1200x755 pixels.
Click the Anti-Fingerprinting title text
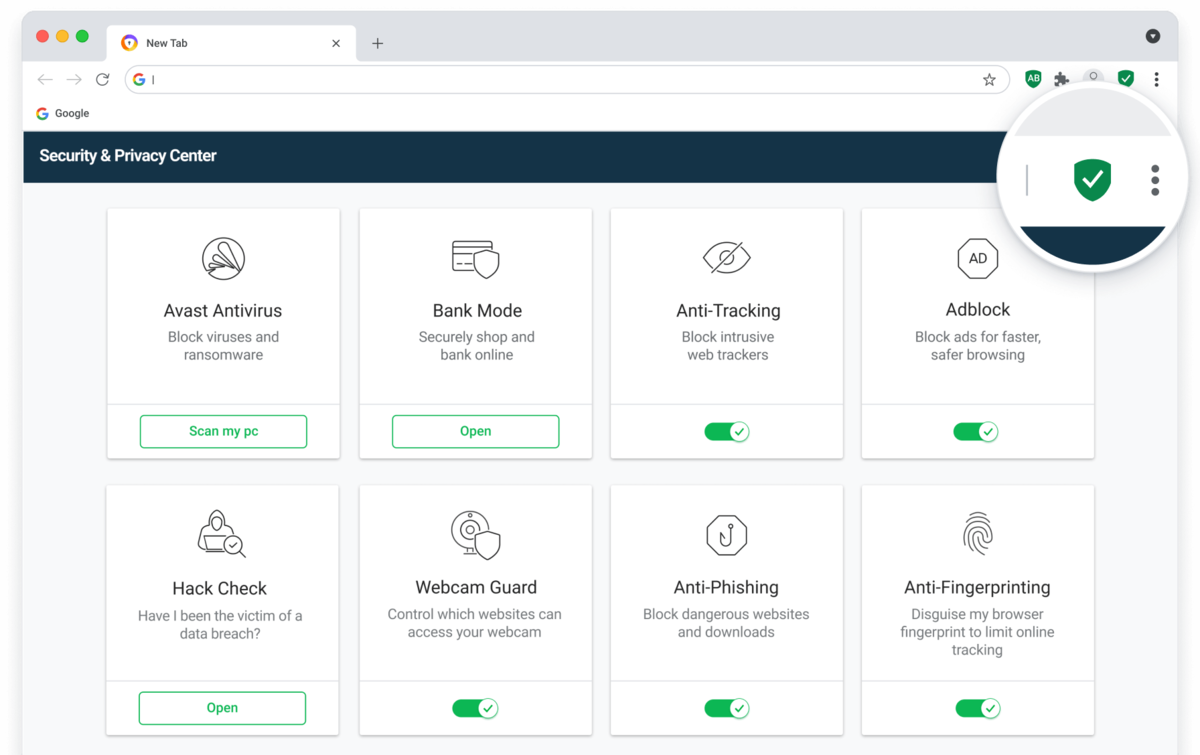pos(977,588)
